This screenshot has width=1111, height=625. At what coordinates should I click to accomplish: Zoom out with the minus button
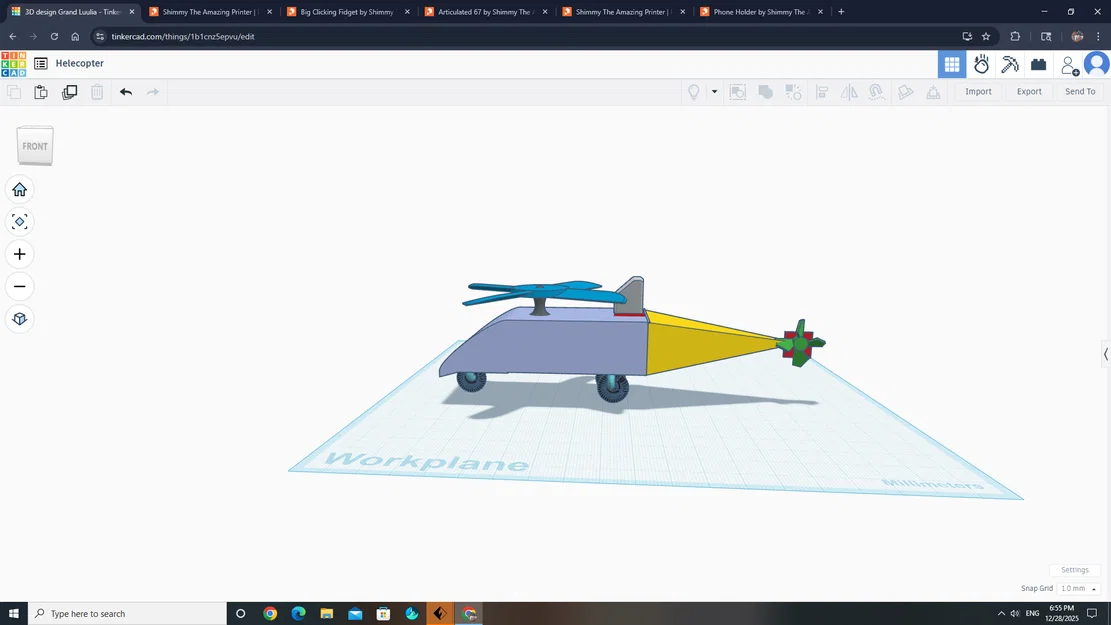pyautogui.click(x=19, y=286)
